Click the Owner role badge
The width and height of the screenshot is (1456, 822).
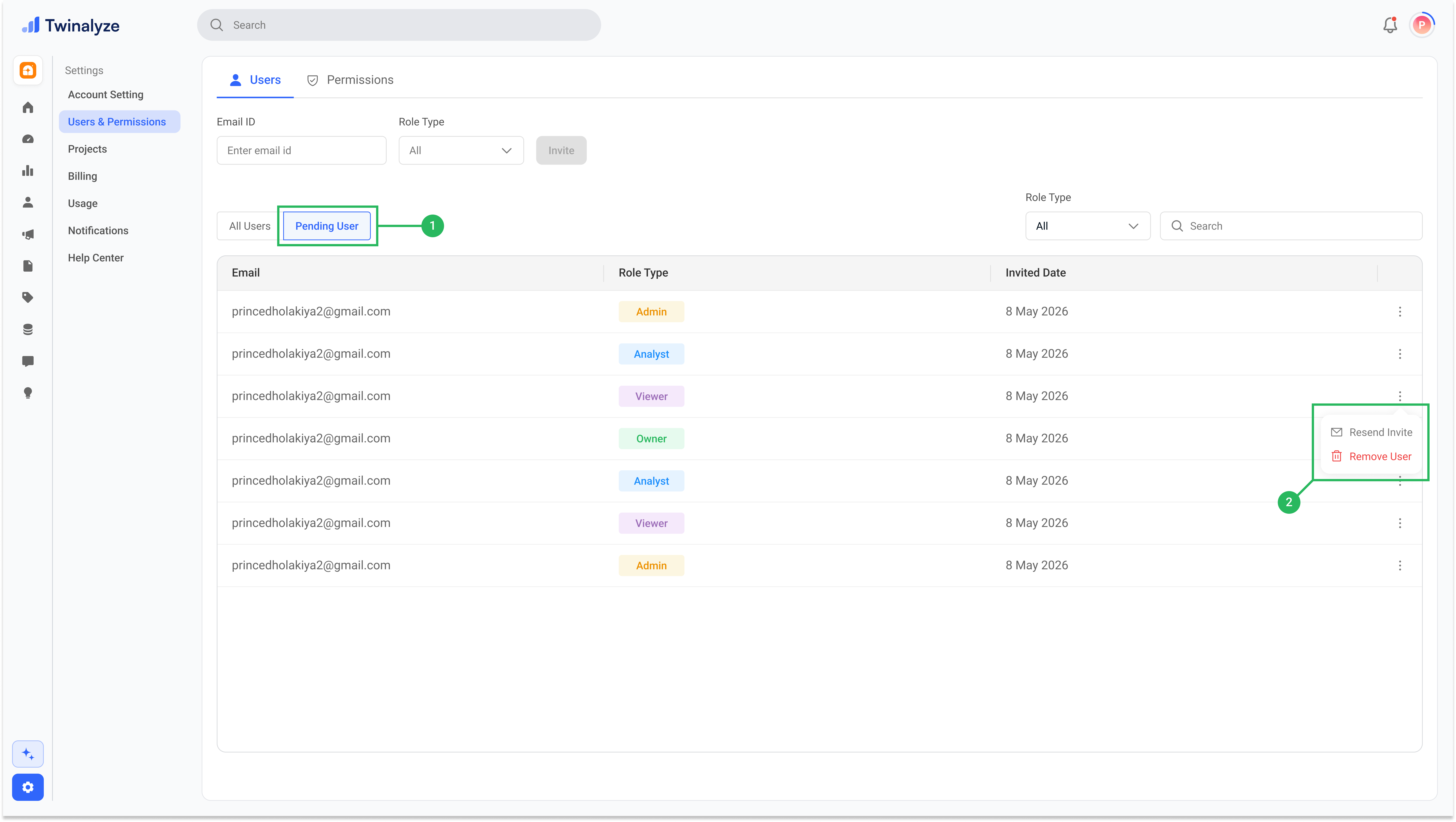pos(651,439)
